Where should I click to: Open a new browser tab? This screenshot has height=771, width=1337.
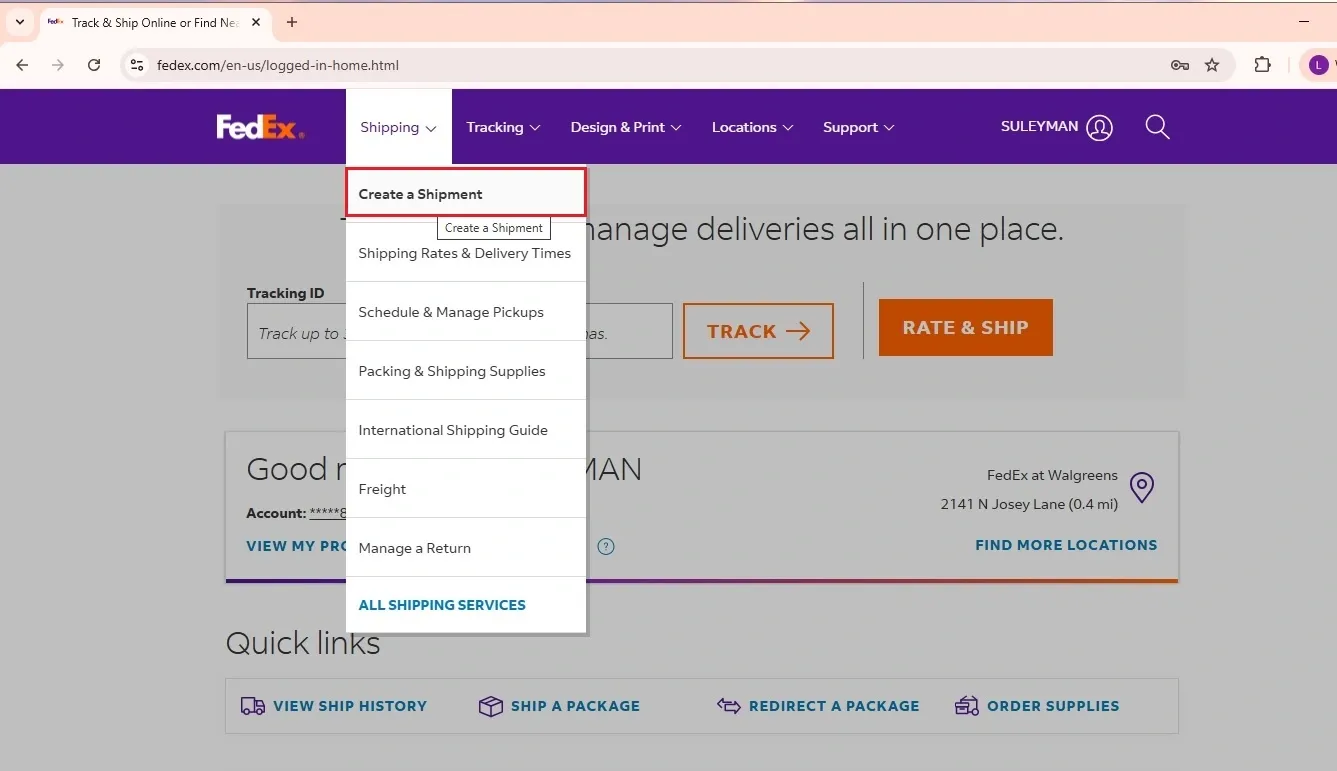tap(292, 22)
